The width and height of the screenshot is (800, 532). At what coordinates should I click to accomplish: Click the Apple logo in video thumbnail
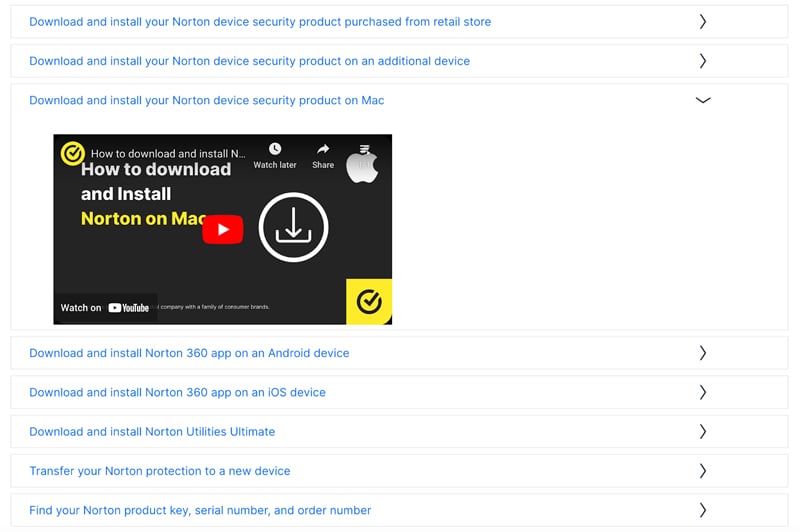362,169
